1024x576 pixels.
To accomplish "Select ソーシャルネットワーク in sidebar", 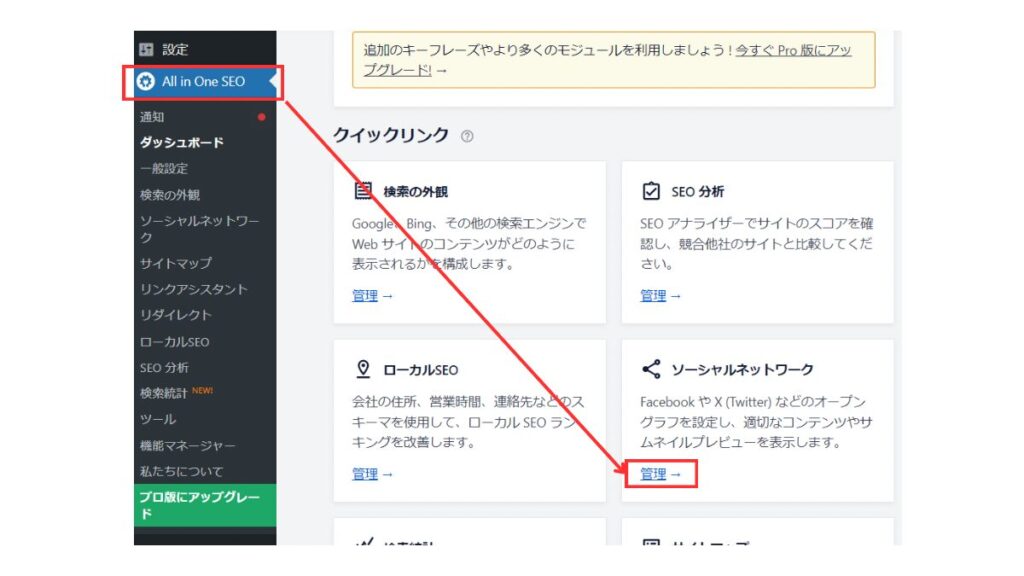I will tap(199, 229).
